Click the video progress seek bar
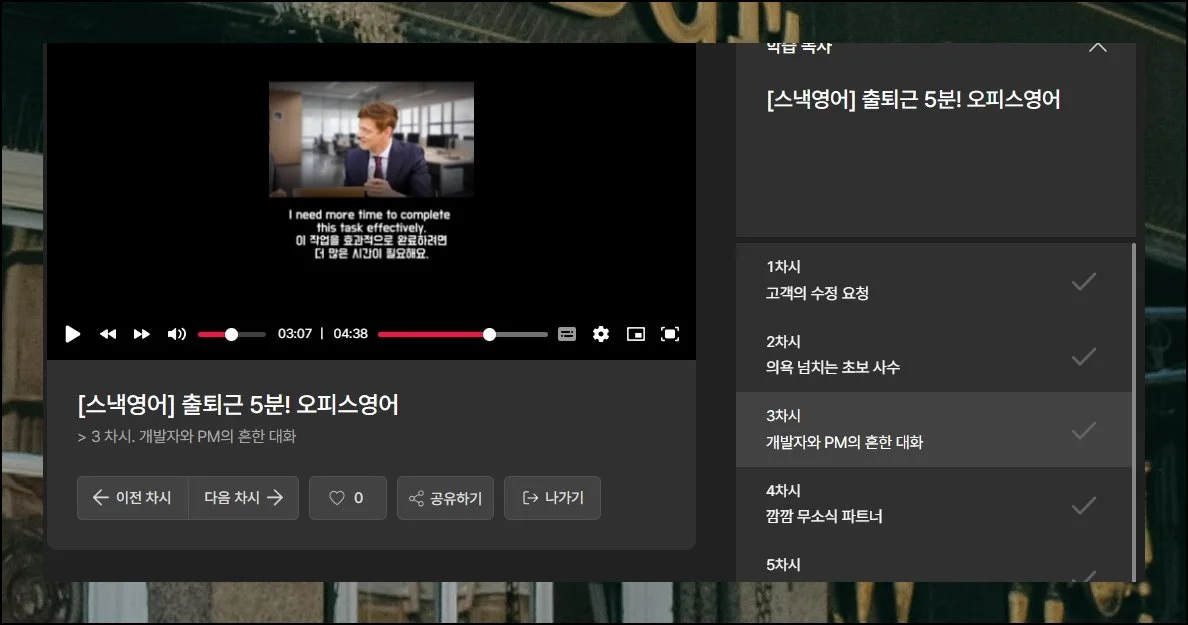 462,334
